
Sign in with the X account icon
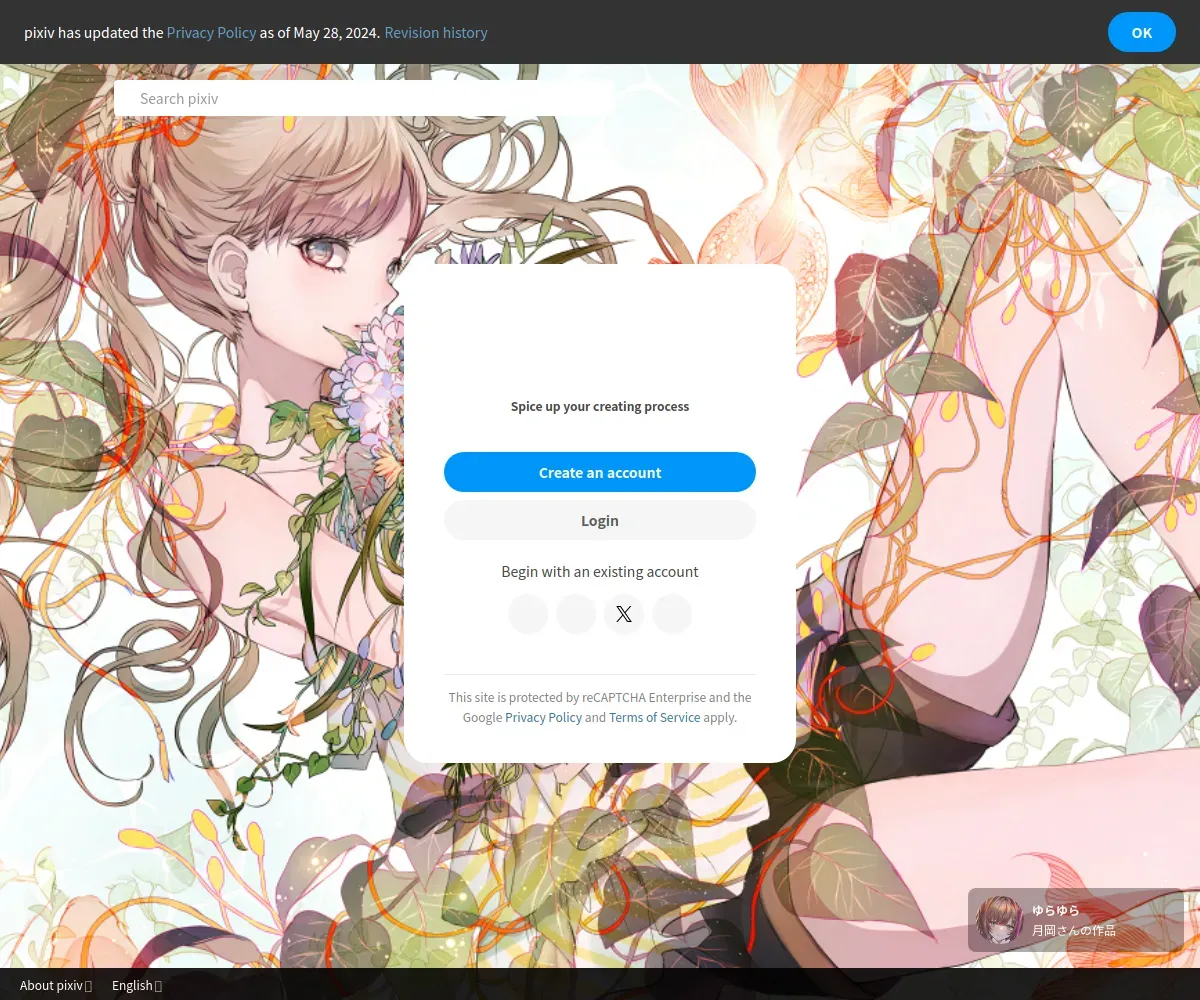point(624,614)
